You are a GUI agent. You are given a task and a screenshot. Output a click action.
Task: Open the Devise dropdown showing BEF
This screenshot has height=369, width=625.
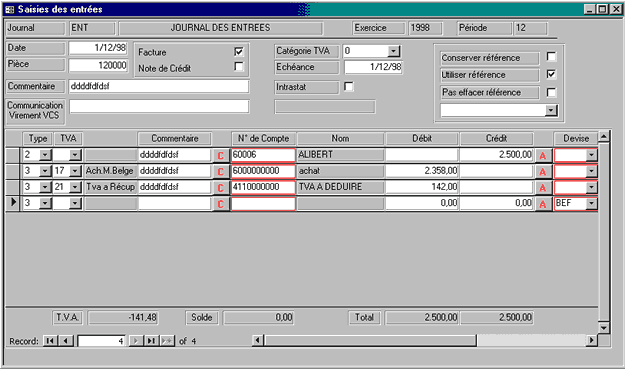click(592, 203)
